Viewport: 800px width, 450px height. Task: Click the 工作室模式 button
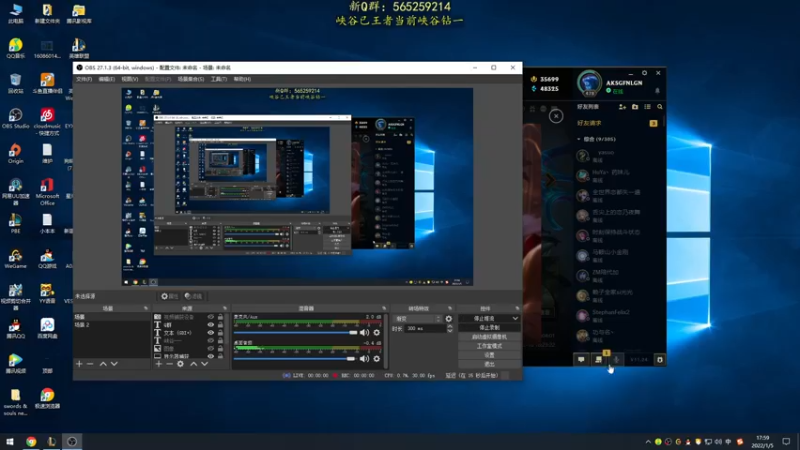pos(489,346)
